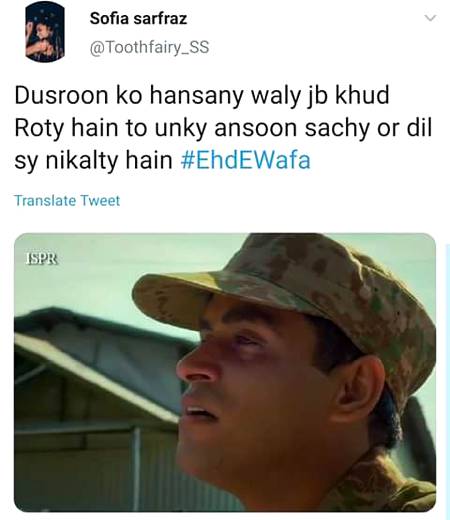Open the adjacent image sliver on the right edge
This screenshot has height=520, width=450.
[448, 380]
